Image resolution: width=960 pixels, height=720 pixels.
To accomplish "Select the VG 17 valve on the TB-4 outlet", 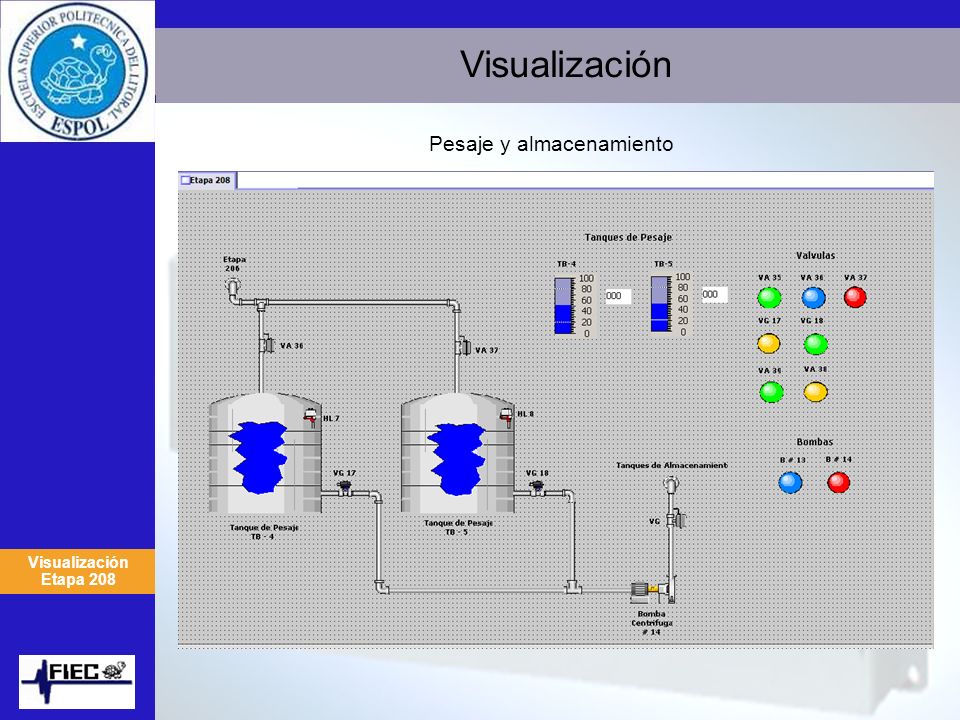I will click(345, 488).
